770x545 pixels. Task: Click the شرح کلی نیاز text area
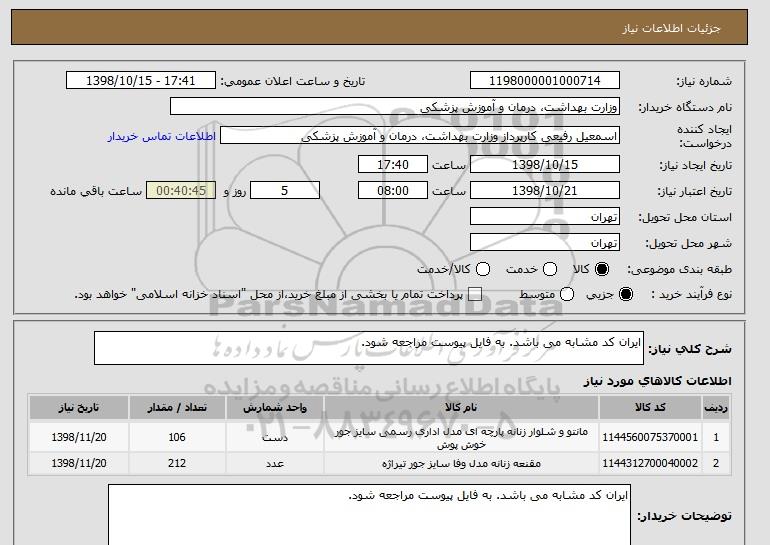(369, 348)
